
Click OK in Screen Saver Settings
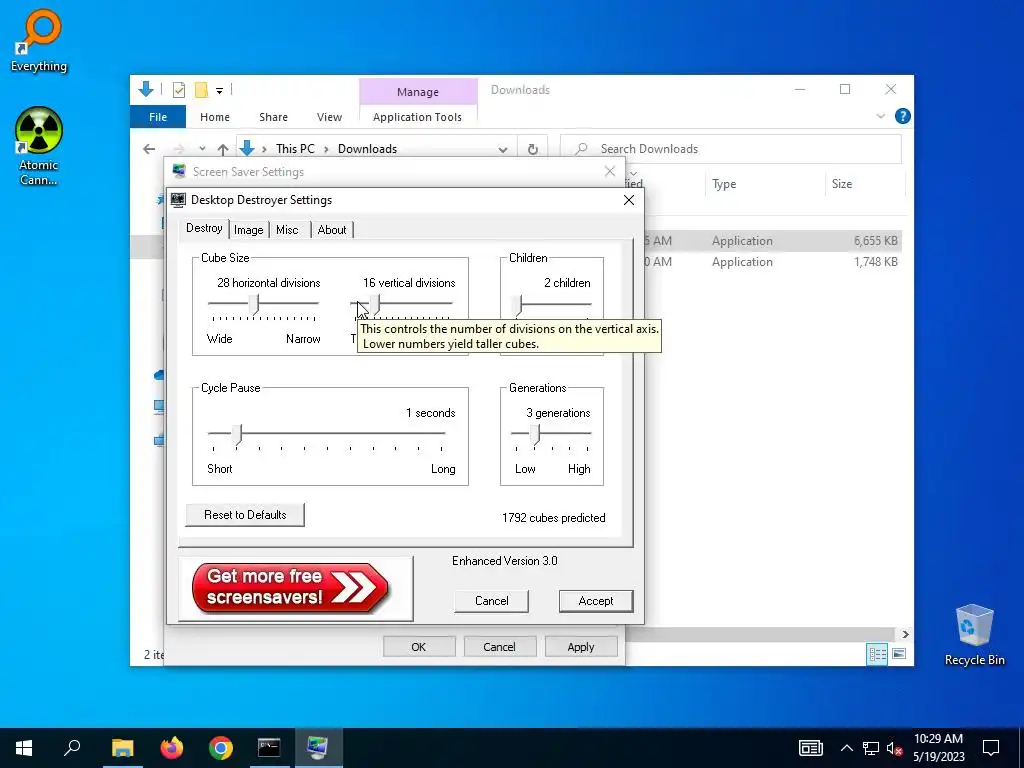[419, 647]
